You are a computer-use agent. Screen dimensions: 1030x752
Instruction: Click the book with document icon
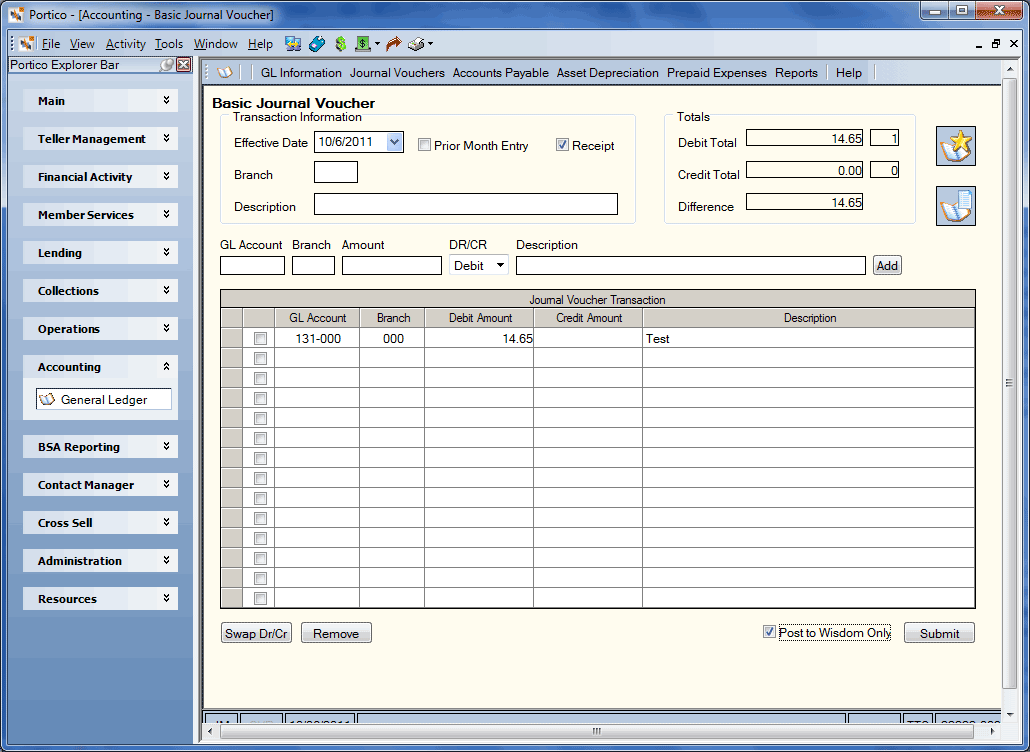(x=955, y=206)
